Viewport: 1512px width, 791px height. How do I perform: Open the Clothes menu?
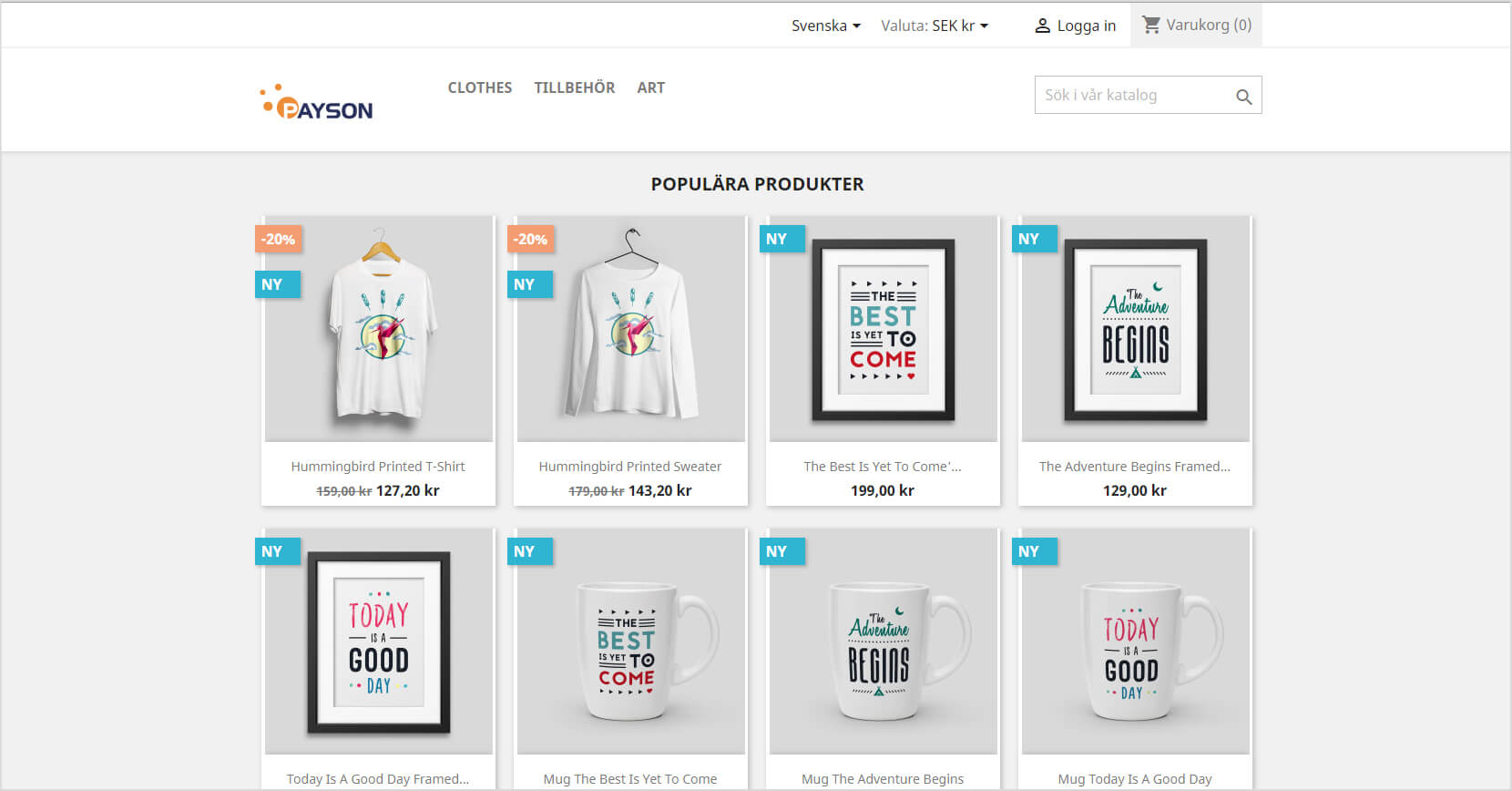[480, 87]
